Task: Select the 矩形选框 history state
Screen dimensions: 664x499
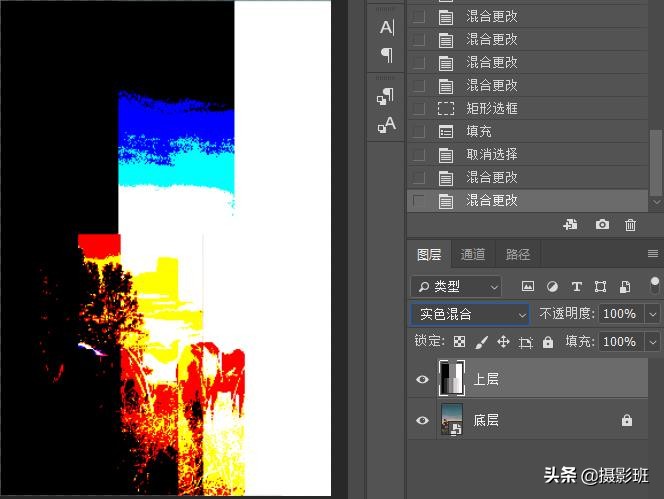Action: (528, 108)
